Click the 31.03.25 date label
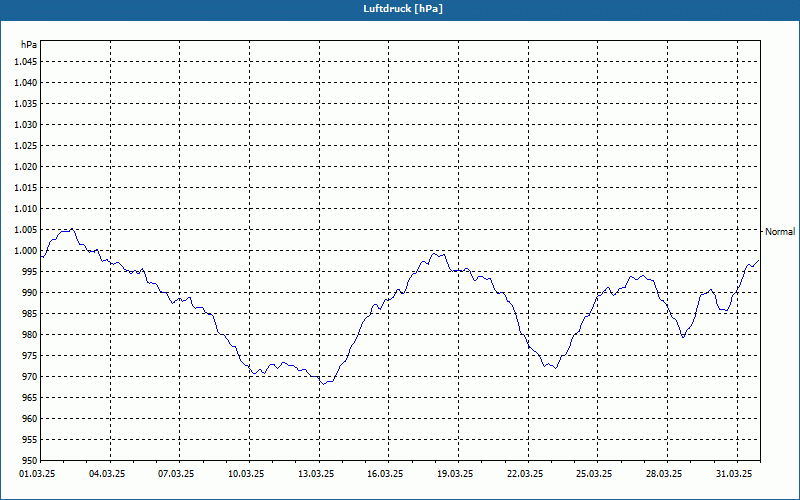800x500 pixels. click(x=734, y=474)
